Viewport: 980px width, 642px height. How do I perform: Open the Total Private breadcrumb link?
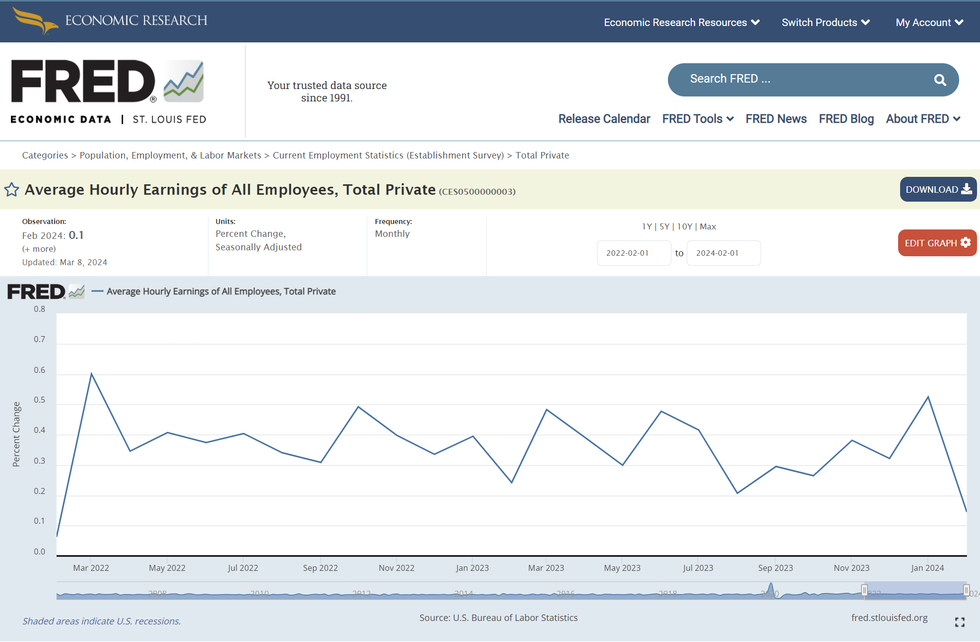[x=542, y=155]
